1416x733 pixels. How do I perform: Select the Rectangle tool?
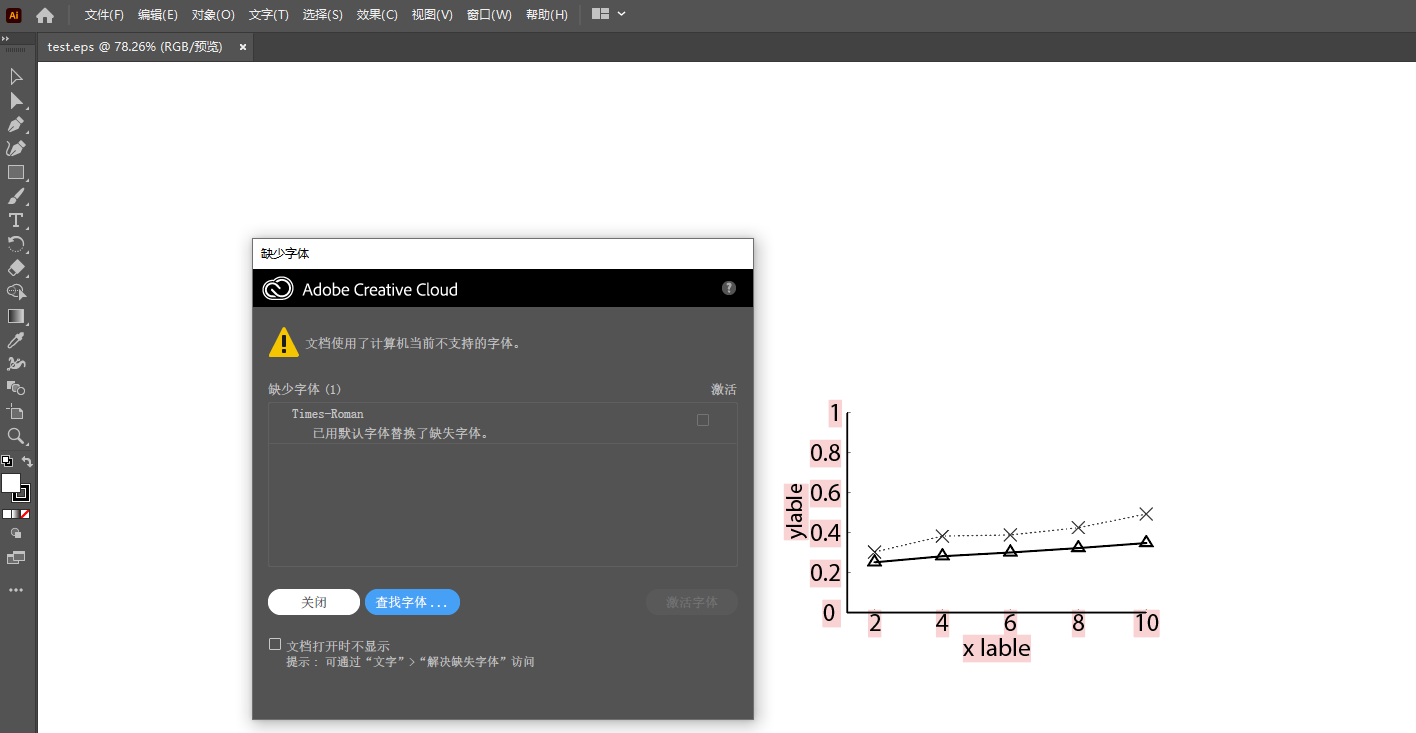[x=16, y=172]
